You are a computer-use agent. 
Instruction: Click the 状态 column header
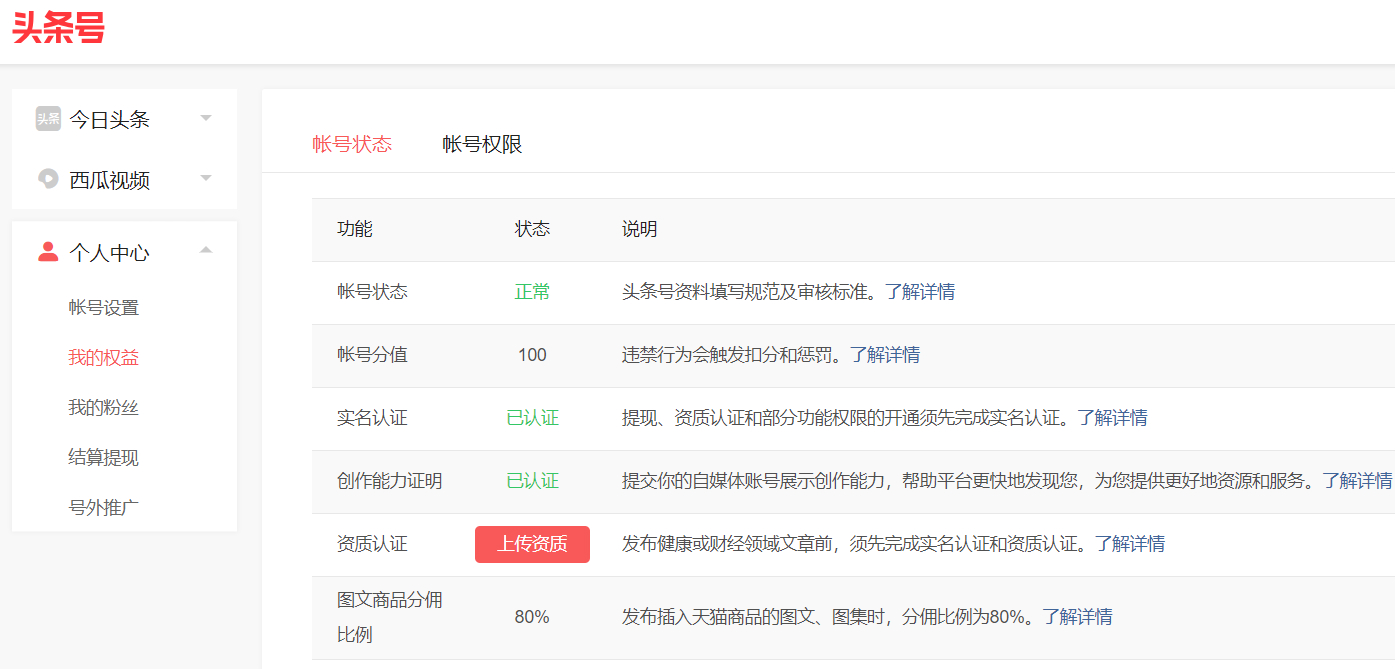click(x=532, y=229)
